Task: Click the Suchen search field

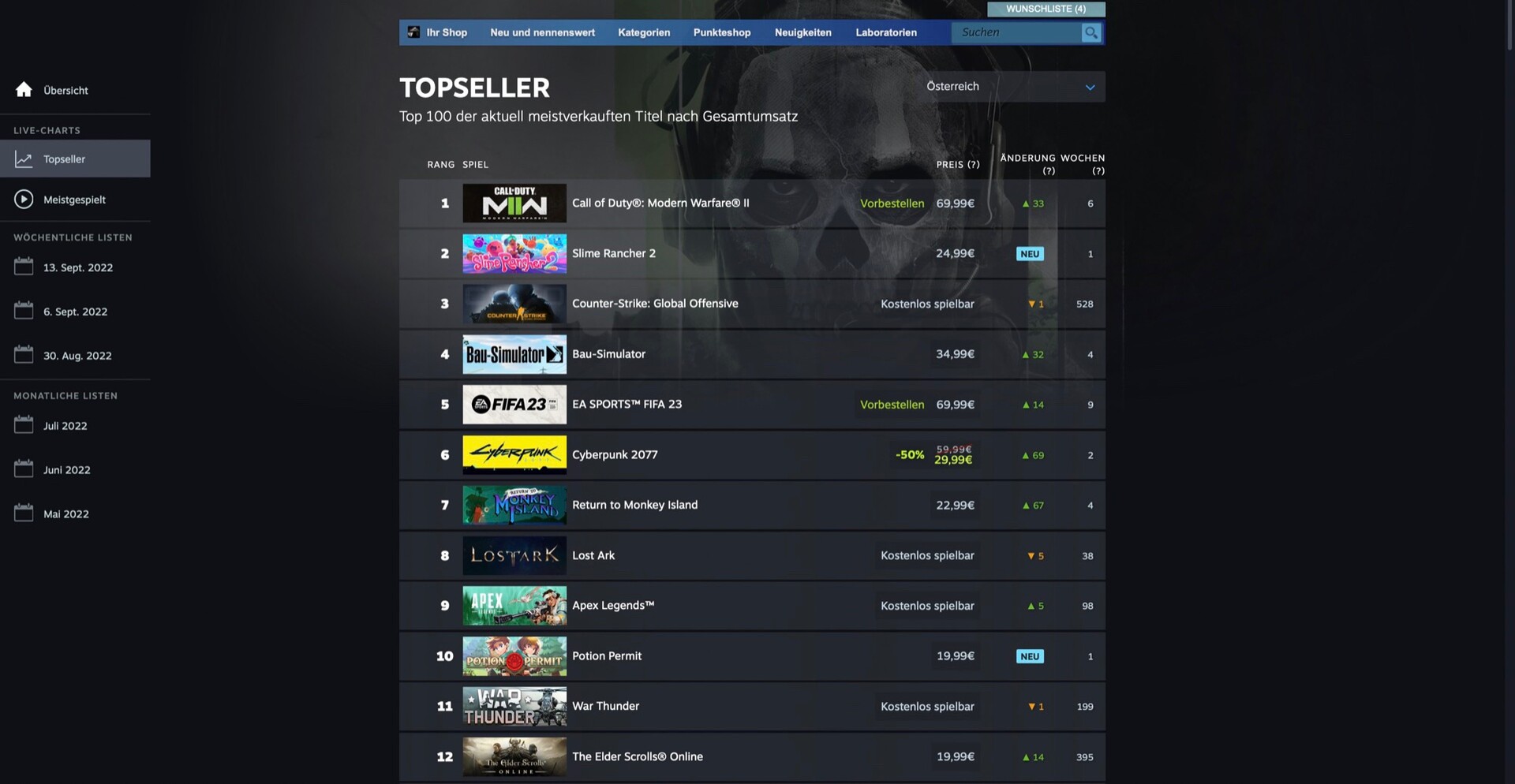Action: click(x=1016, y=32)
